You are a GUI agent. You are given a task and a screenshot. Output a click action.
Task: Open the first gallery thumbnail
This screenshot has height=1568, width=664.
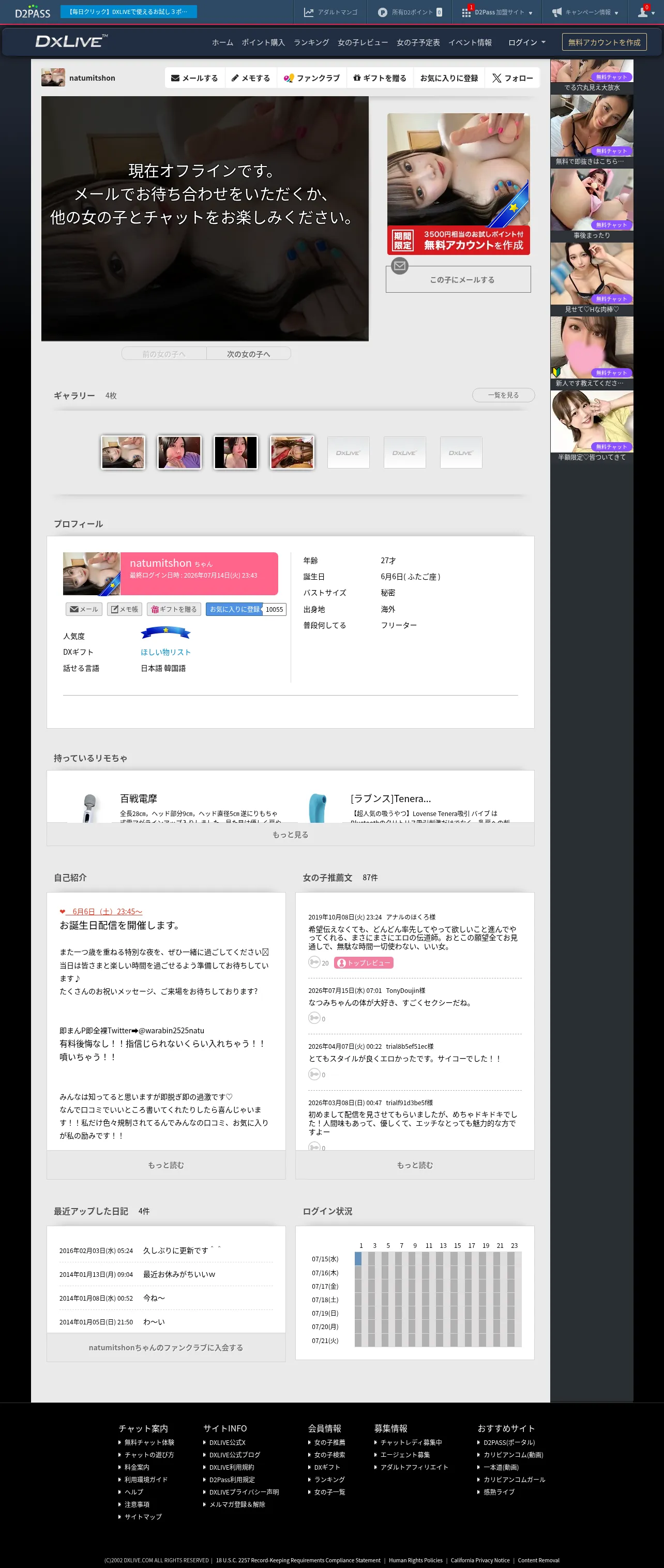click(x=123, y=453)
